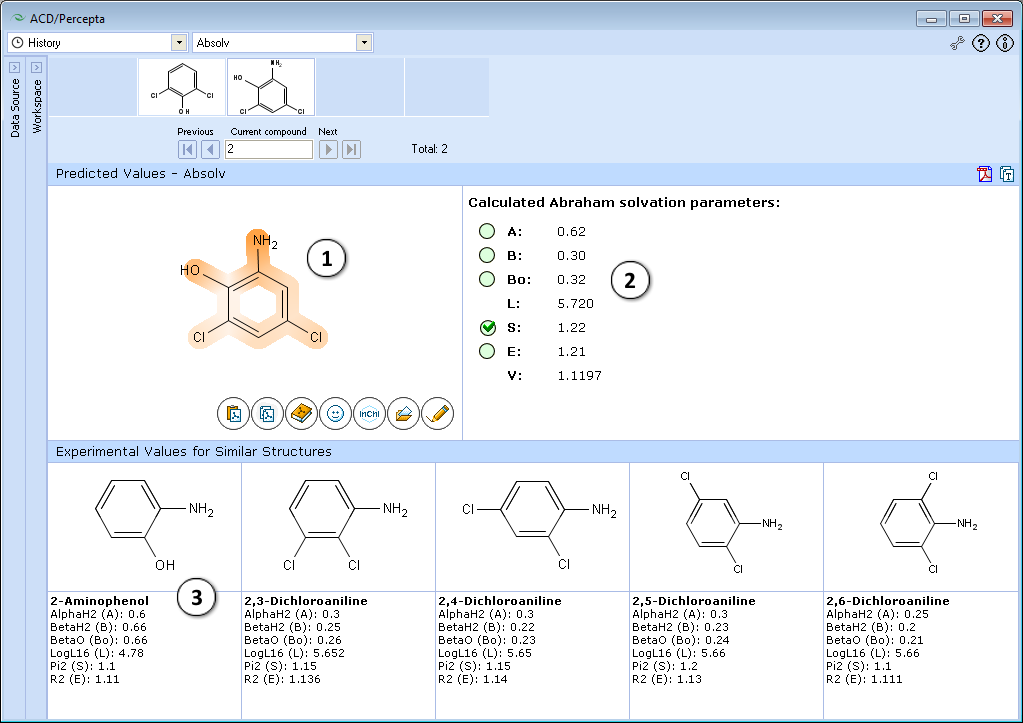The width and height of the screenshot is (1023, 723).
Task: Select the E parameter radio button
Action: [x=487, y=351]
